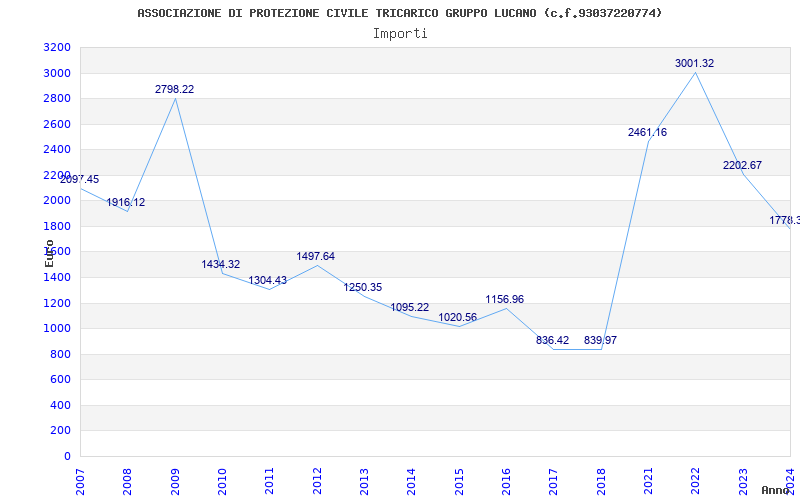Click the 2798.22 data point label
Image resolution: width=800 pixels, height=500 pixels.
click(174, 89)
